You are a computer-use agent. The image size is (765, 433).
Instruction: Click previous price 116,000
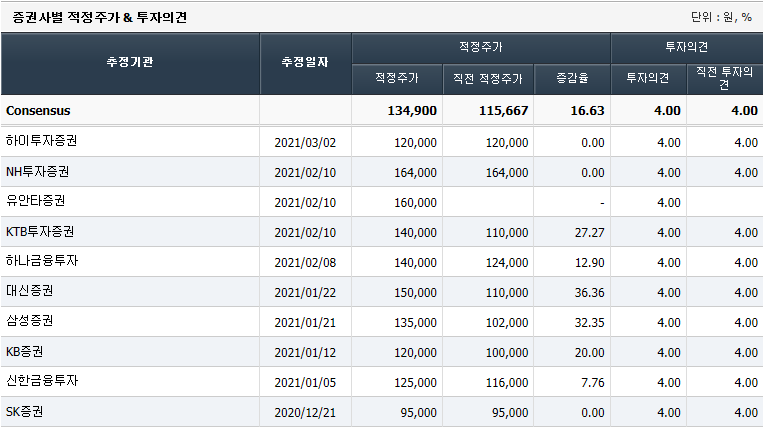click(507, 383)
